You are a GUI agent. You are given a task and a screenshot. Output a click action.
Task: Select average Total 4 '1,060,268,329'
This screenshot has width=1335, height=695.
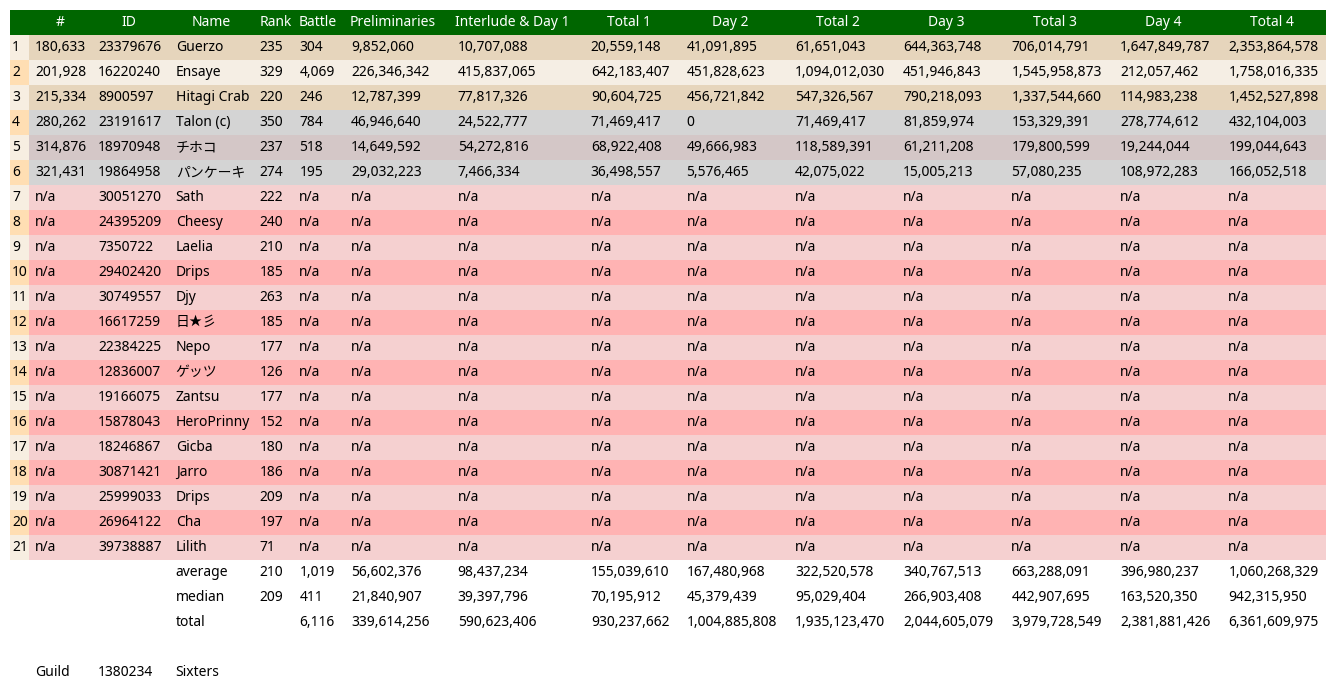click(1273, 571)
